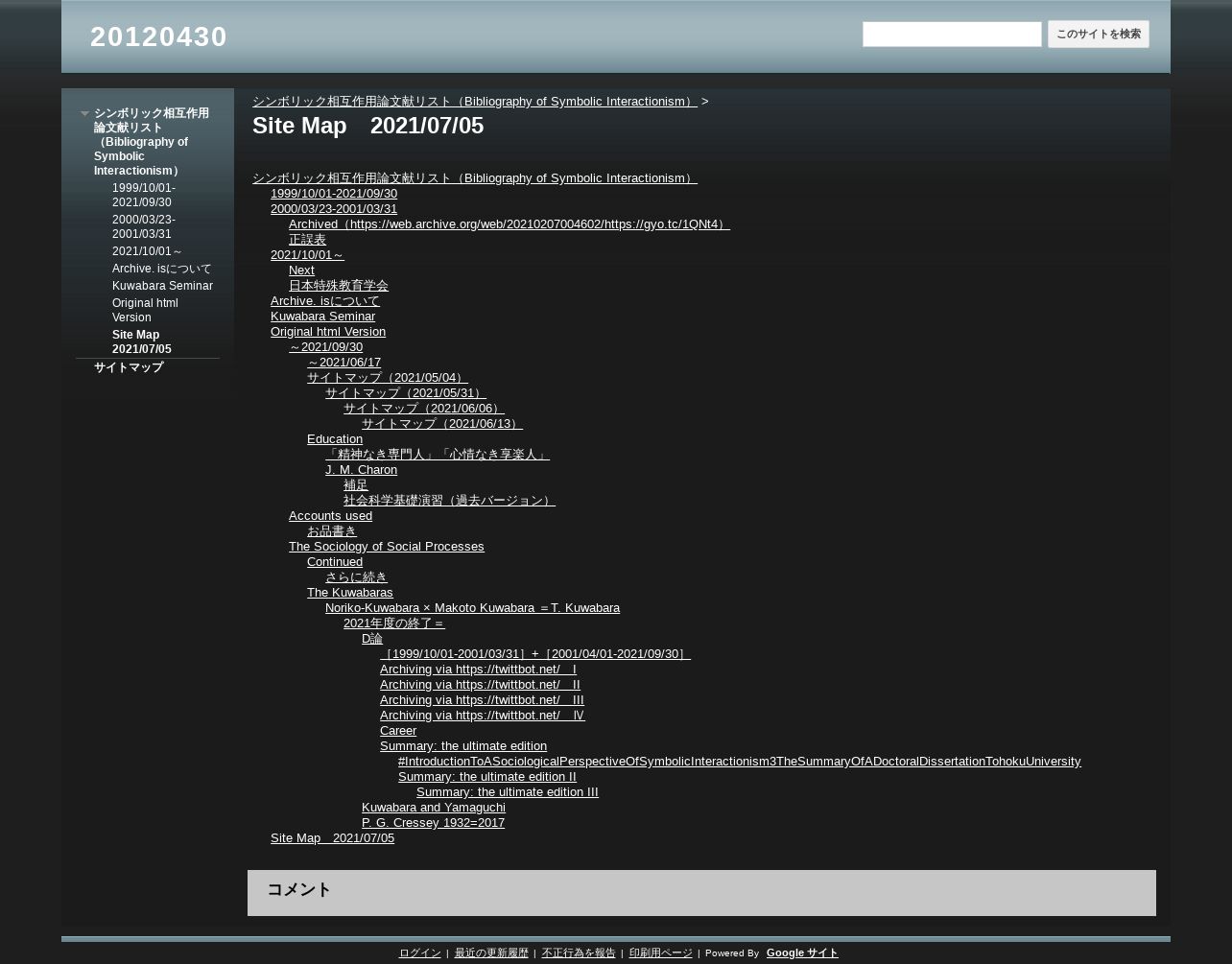The height and width of the screenshot is (964, 1232).
Task: Open the Career link
Action: 398,730
